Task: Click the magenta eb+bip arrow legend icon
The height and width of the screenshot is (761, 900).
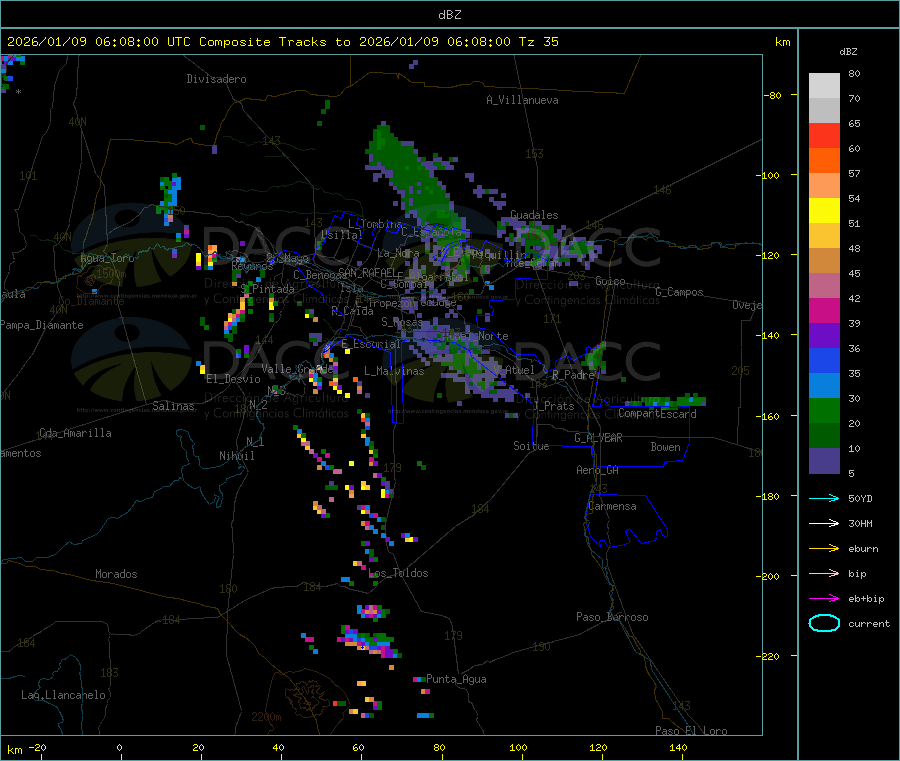Action: [824, 598]
